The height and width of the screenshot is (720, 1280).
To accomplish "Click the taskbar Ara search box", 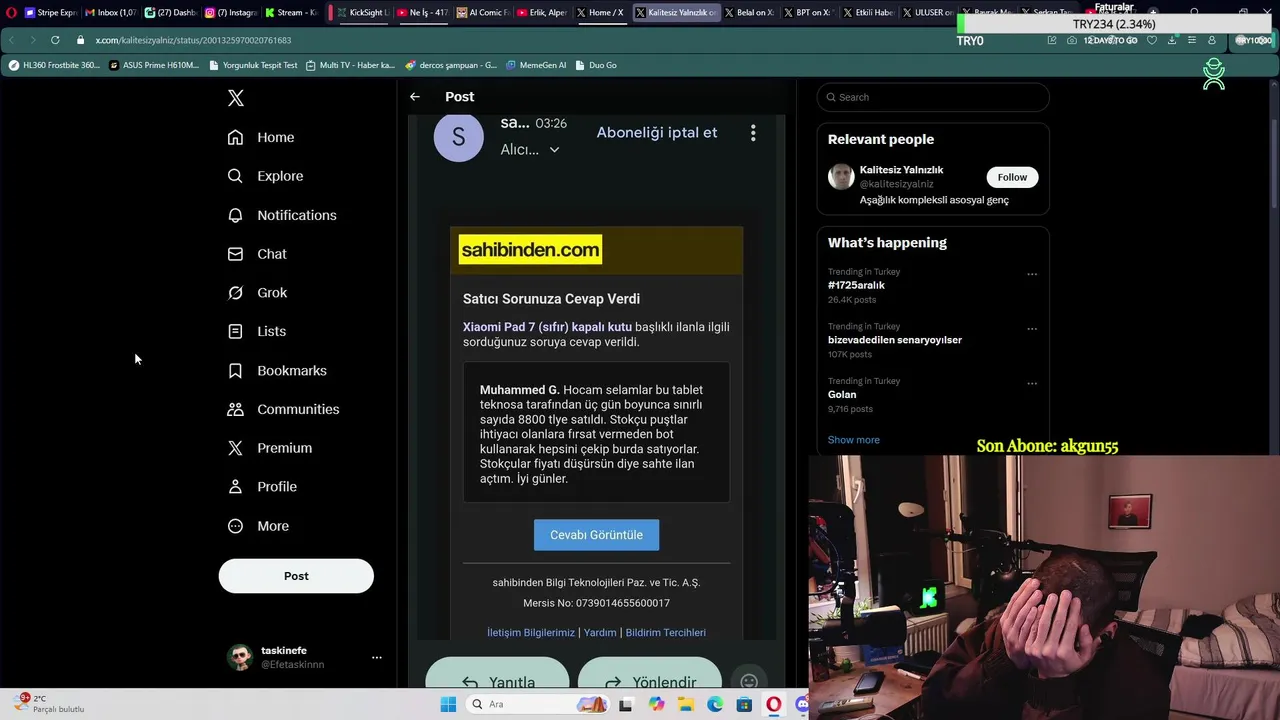I will 538,705.
